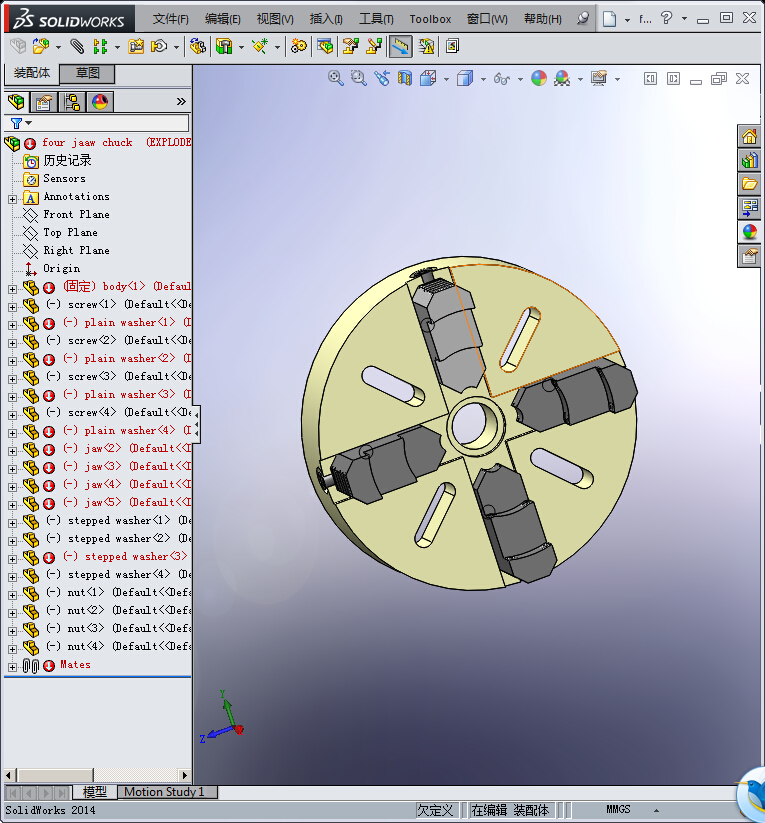
Task: Click the Zoom to Fit magnifier icon
Action: pos(336,78)
